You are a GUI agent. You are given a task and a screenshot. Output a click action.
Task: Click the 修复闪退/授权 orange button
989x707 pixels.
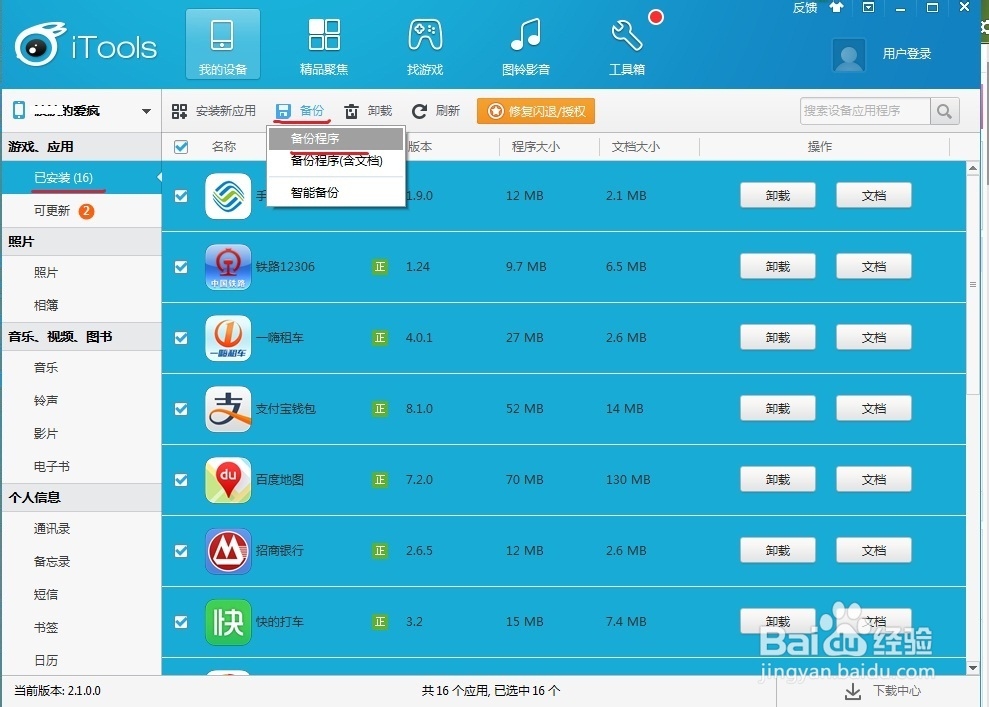pyautogui.click(x=535, y=111)
